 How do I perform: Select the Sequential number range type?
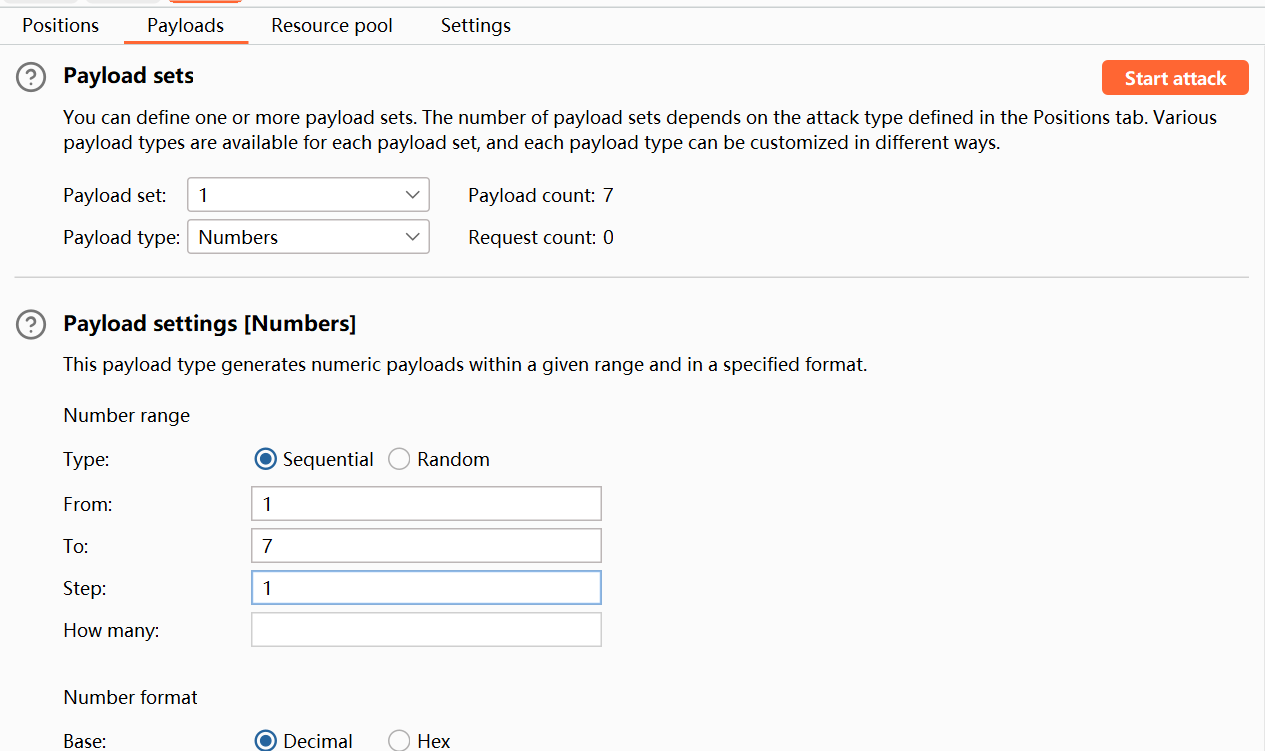coord(266,459)
